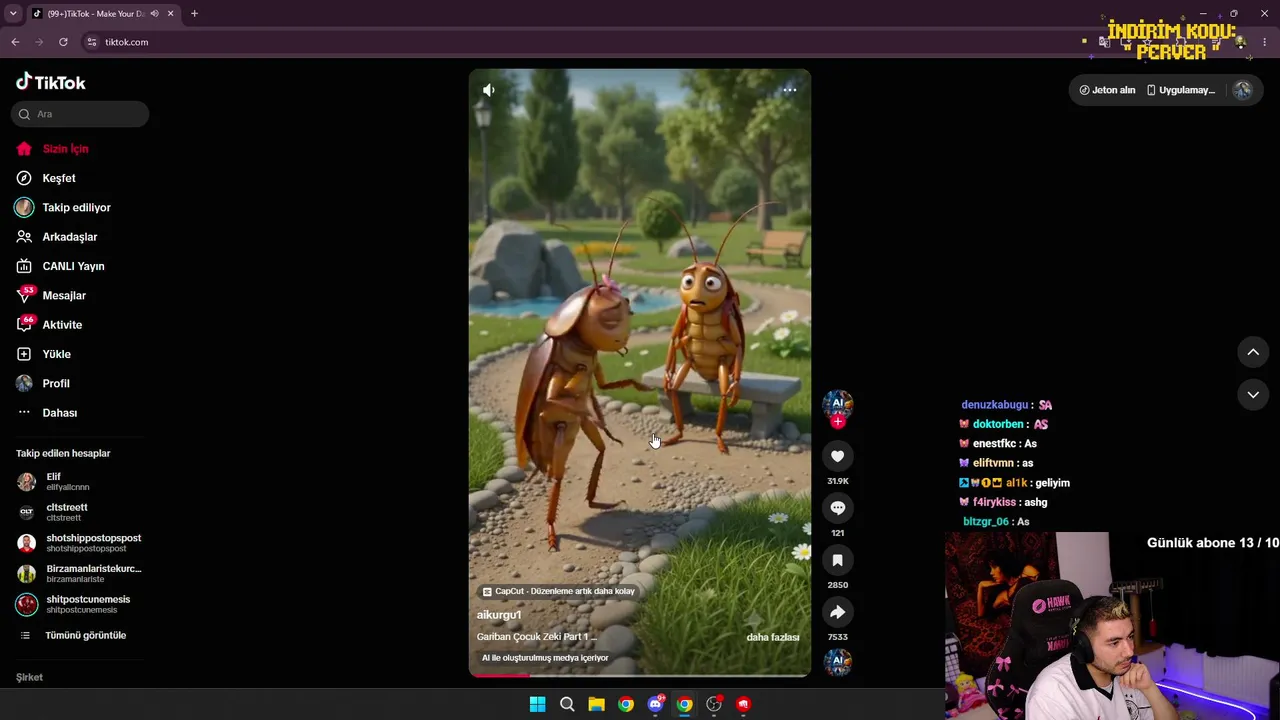The width and height of the screenshot is (1280, 720).
Task: Click the CapCut promotion tag
Action: pos(558,591)
